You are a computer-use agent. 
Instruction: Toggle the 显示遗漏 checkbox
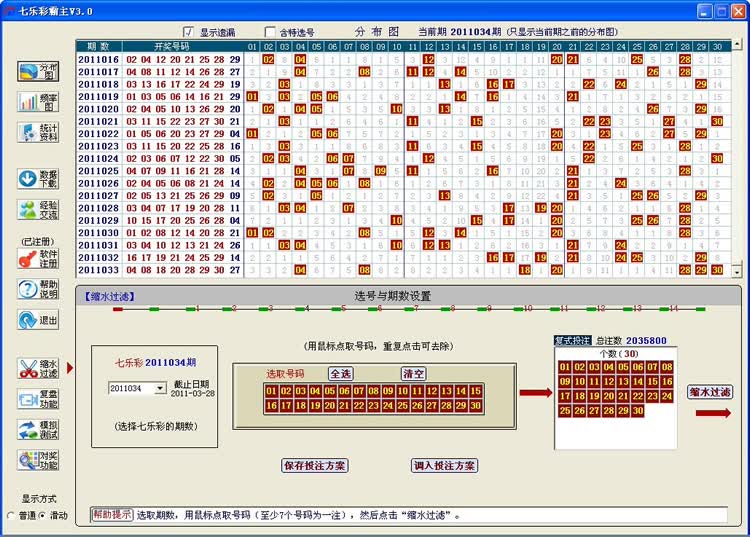pos(188,32)
